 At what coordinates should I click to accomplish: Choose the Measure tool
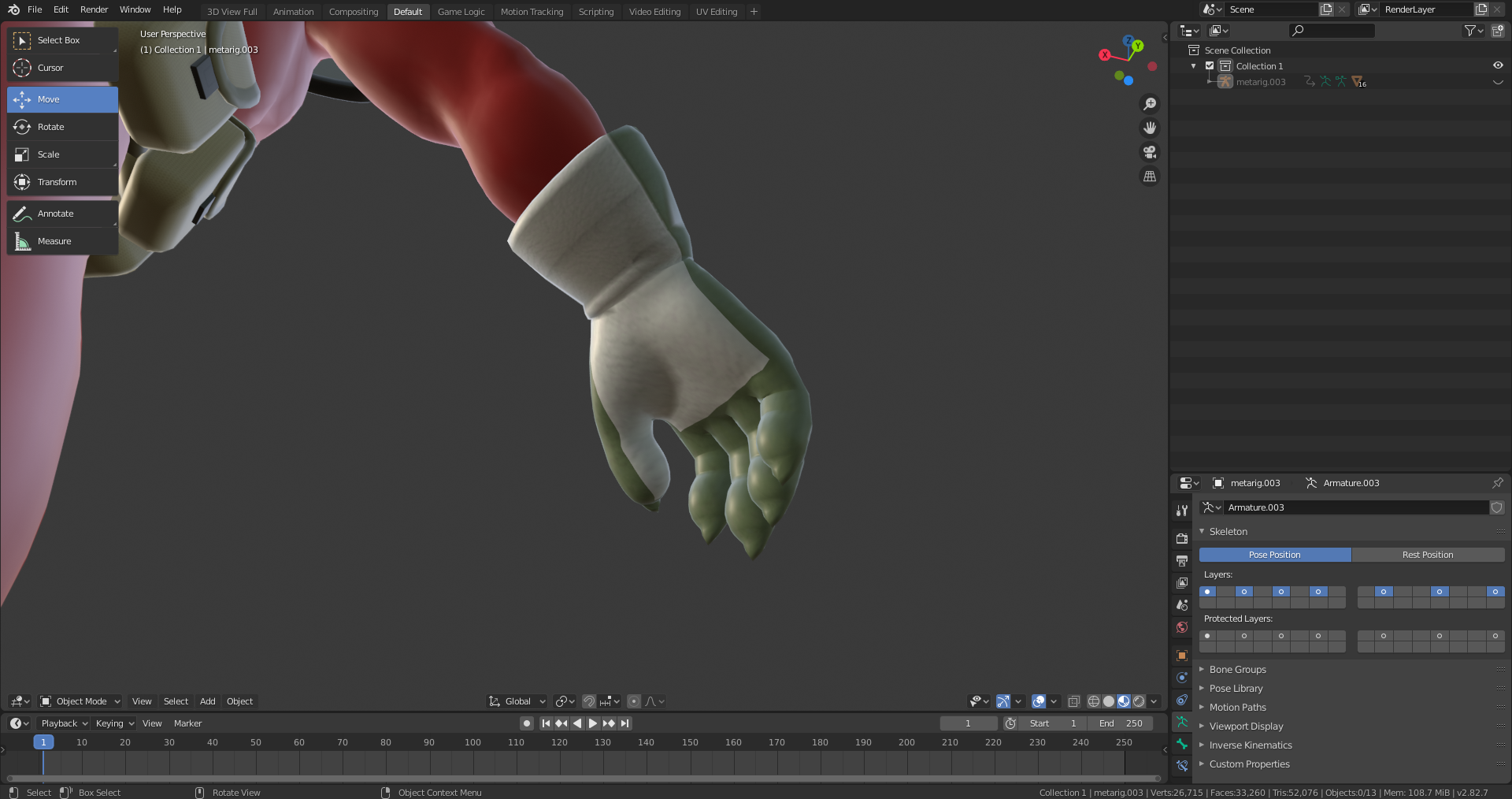[x=63, y=241]
